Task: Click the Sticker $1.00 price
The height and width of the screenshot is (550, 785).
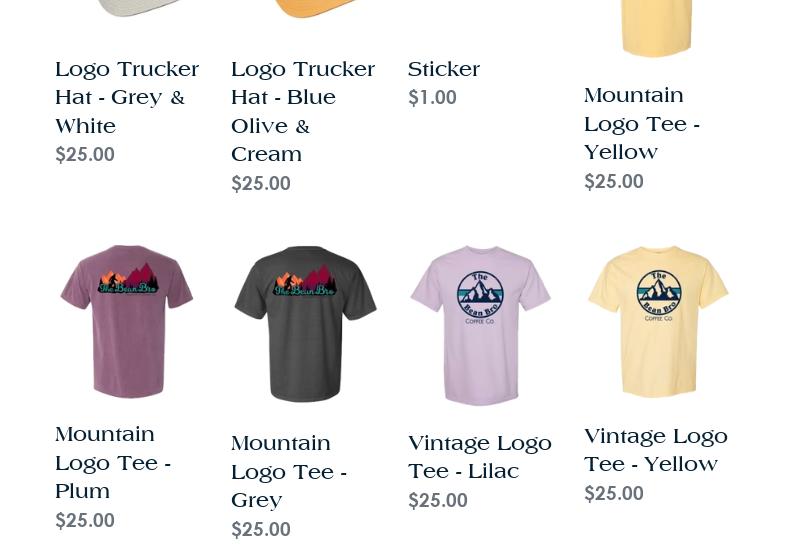Action: [x=432, y=98]
